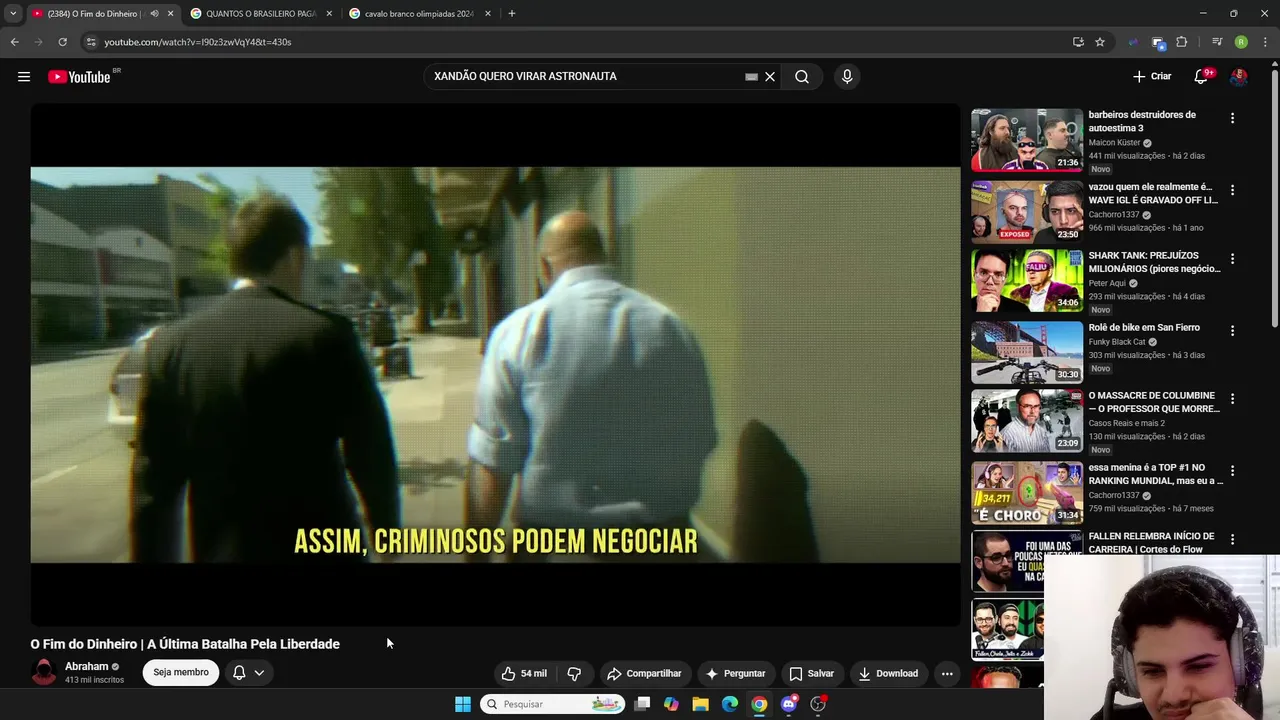The width and height of the screenshot is (1280, 720).
Task: Expand the subscription notification bell dropdown
Action: [x=248, y=672]
